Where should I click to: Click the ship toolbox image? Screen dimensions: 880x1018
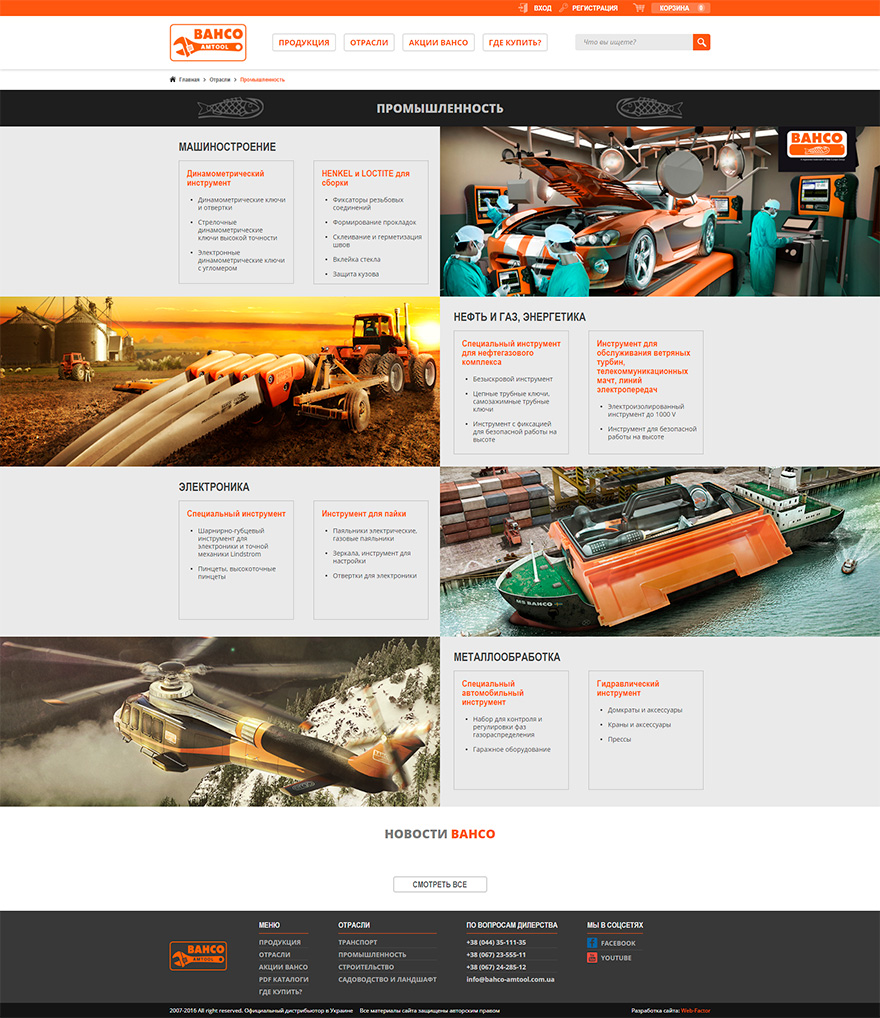(660, 552)
